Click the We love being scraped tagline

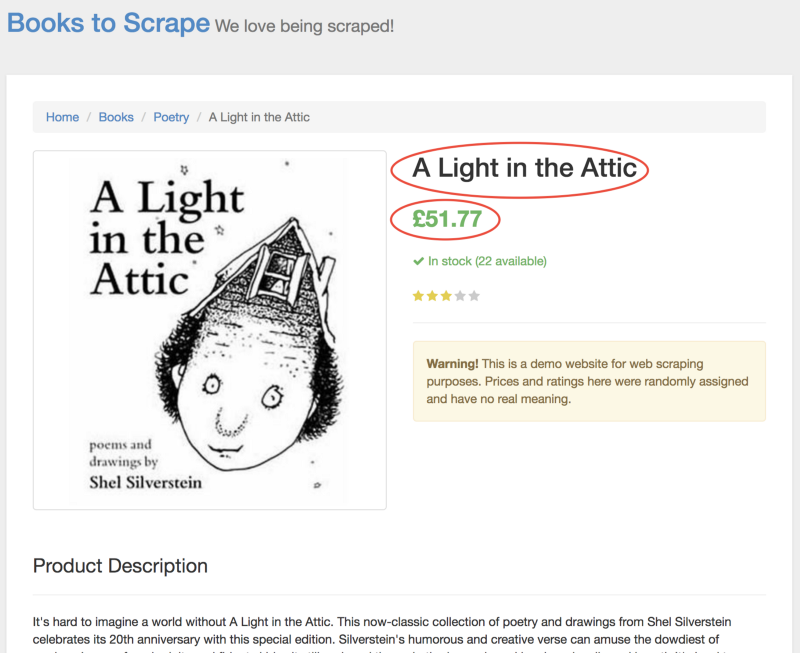304,26
